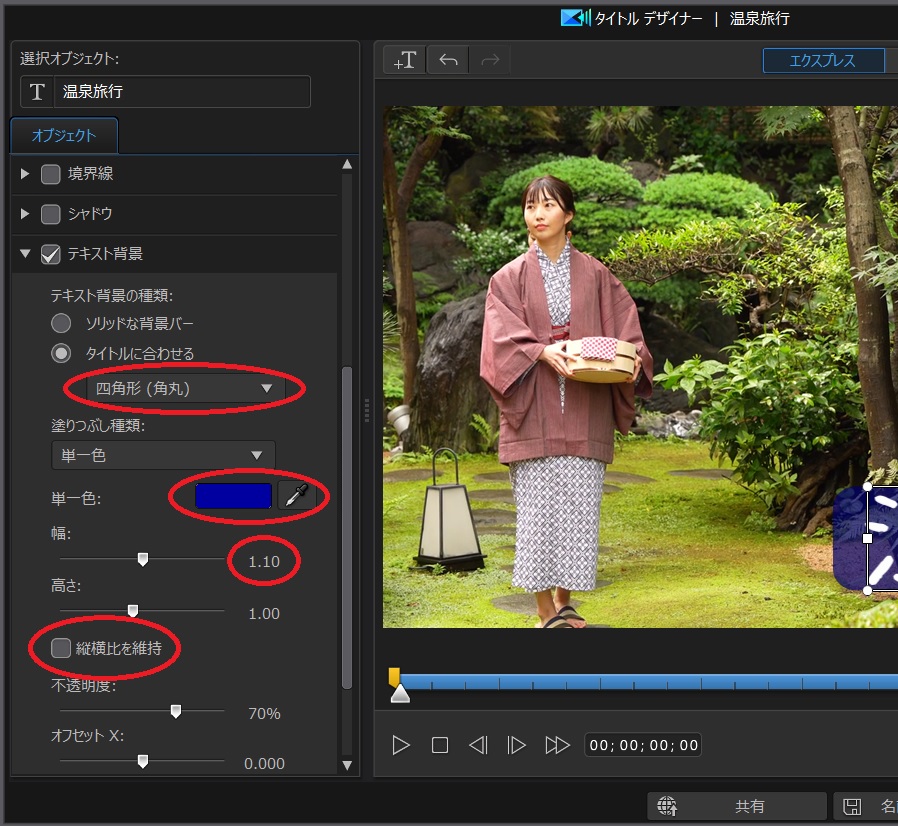The height and width of the screenshot is (826, 898).
Task: Click the 選択オブジェクト label
Action: [x=69, y=58]
